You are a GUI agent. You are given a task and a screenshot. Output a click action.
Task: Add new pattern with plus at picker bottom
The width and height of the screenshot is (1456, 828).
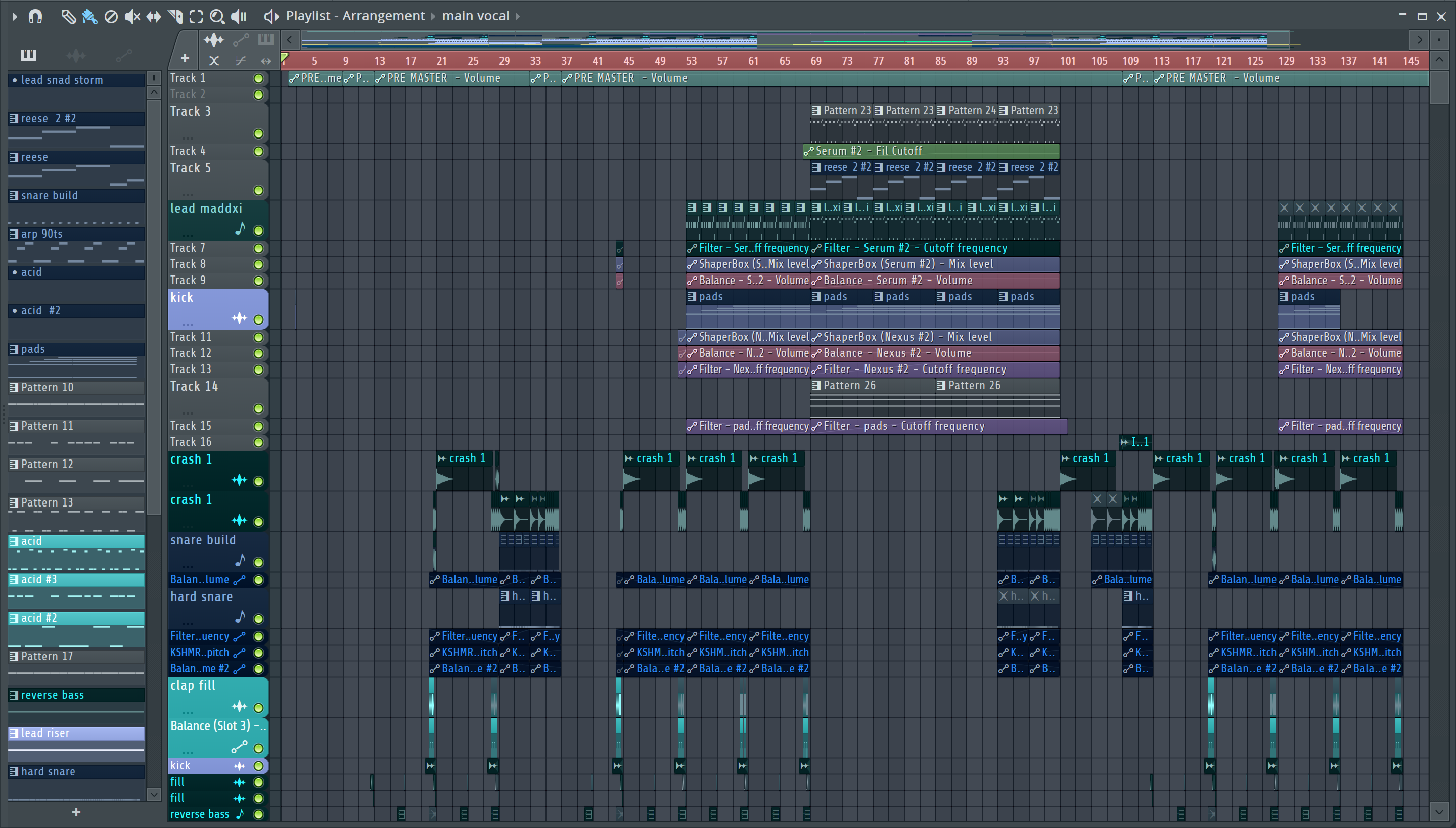(76, 813)
